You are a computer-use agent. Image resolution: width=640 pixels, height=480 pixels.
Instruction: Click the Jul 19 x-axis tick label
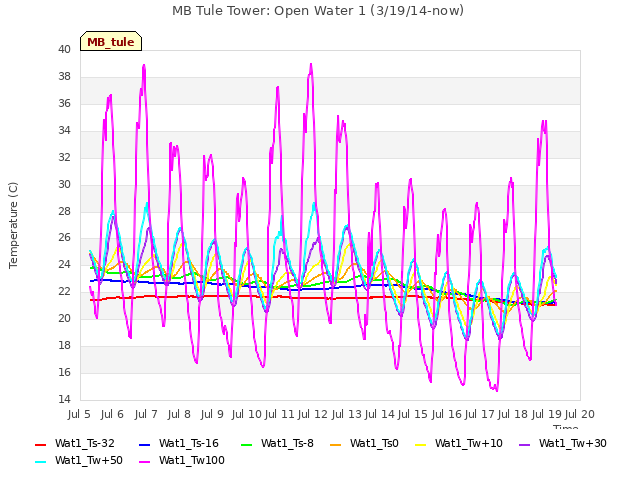tap(546, 415)
